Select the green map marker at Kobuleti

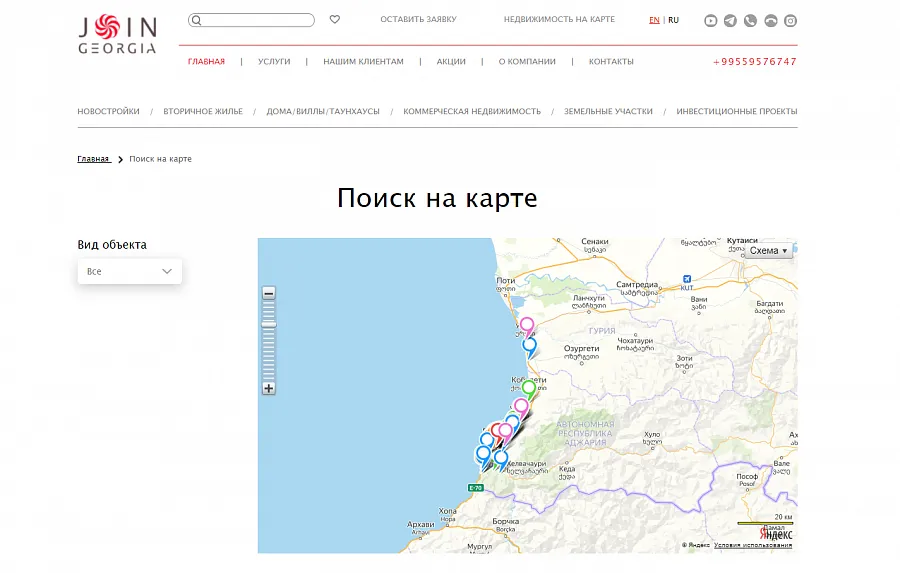coord(529,389)
